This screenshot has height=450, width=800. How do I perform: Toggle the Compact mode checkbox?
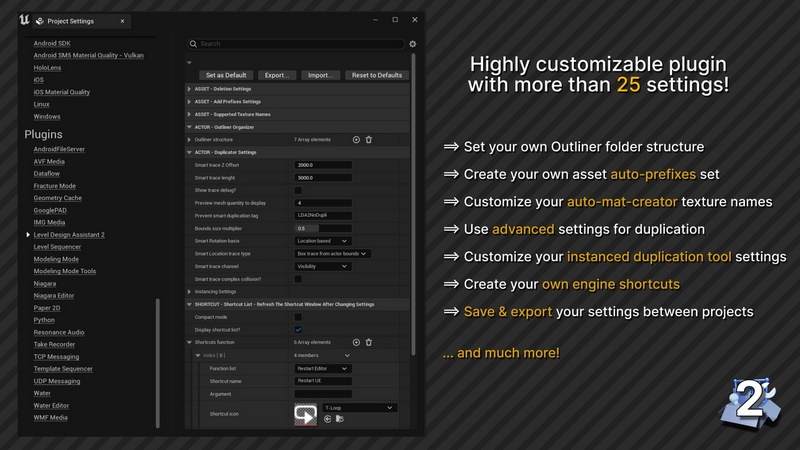tap(298, 316)
